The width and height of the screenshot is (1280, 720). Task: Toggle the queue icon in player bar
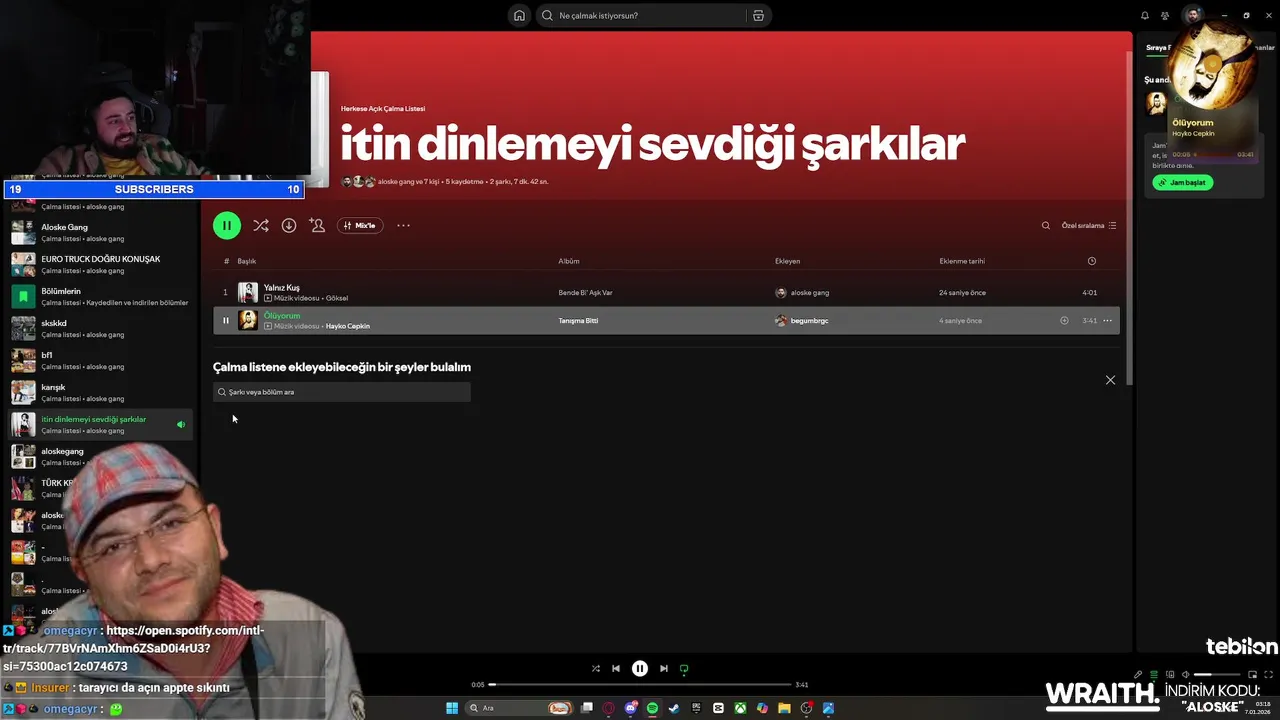tap(1154, 675)
